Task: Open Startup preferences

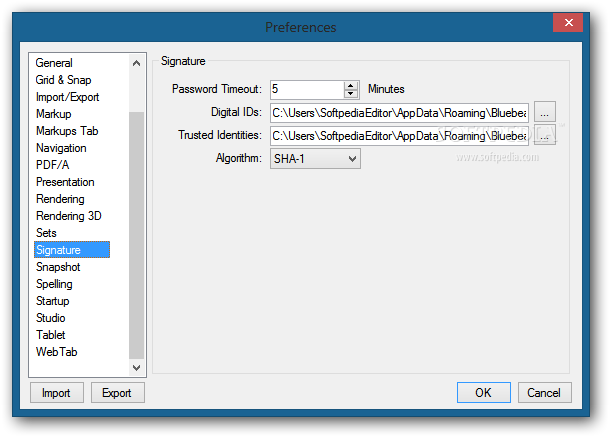Action: [x=53, y=301]
